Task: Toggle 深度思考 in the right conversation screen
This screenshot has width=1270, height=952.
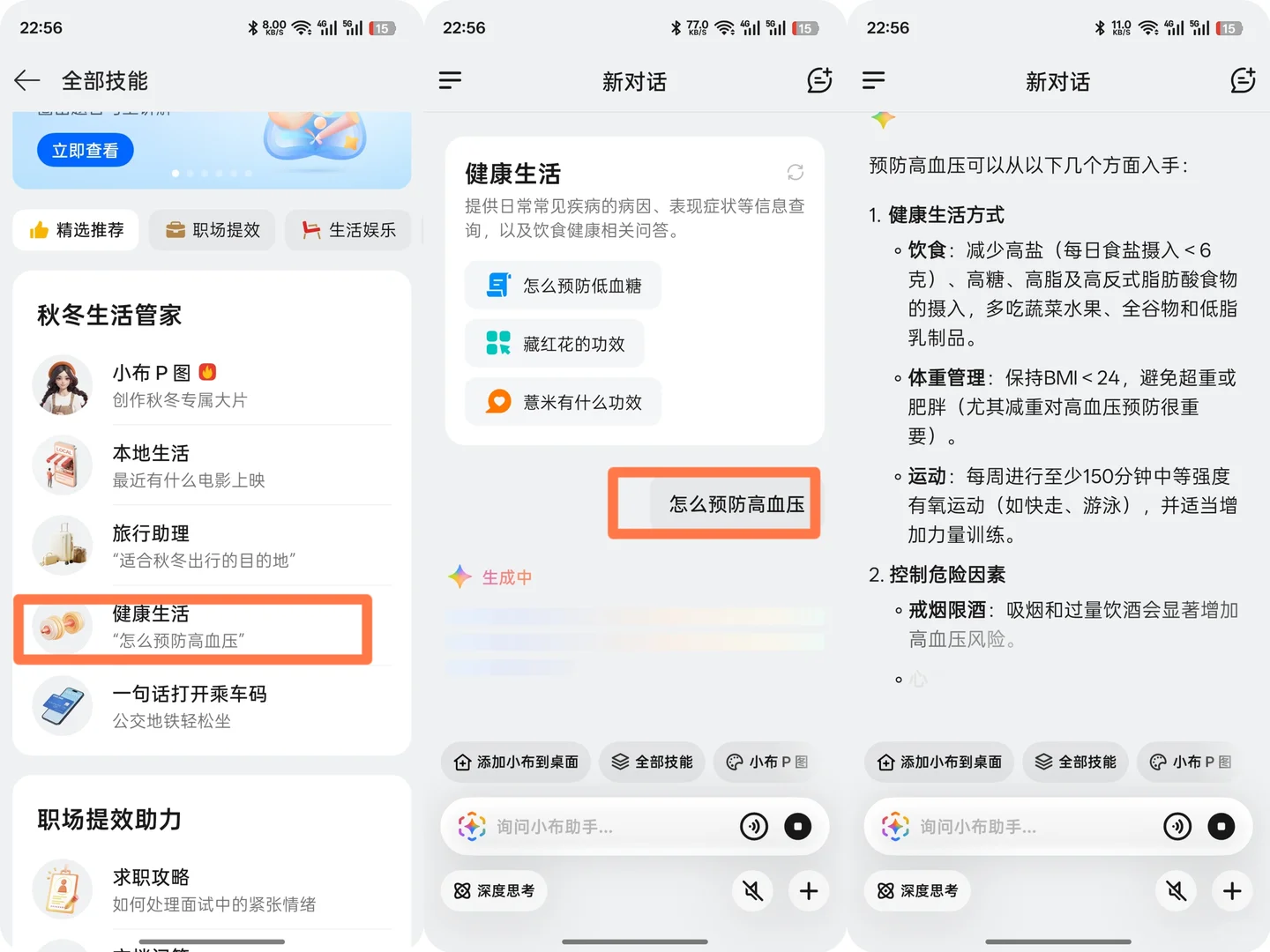Action: coord(917,891)
